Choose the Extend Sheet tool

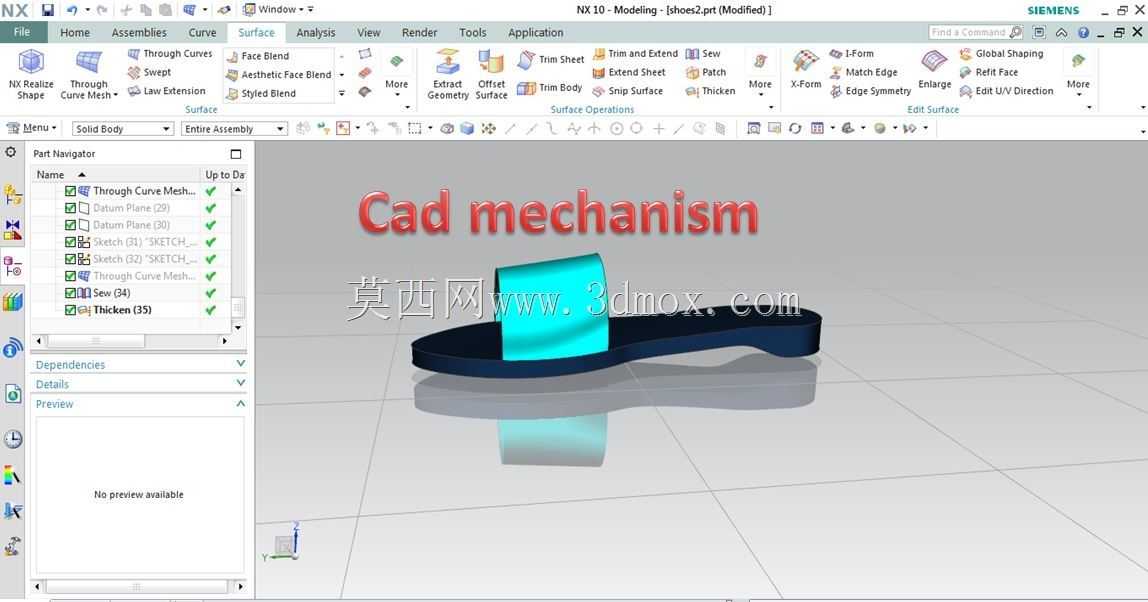point(629,72)
